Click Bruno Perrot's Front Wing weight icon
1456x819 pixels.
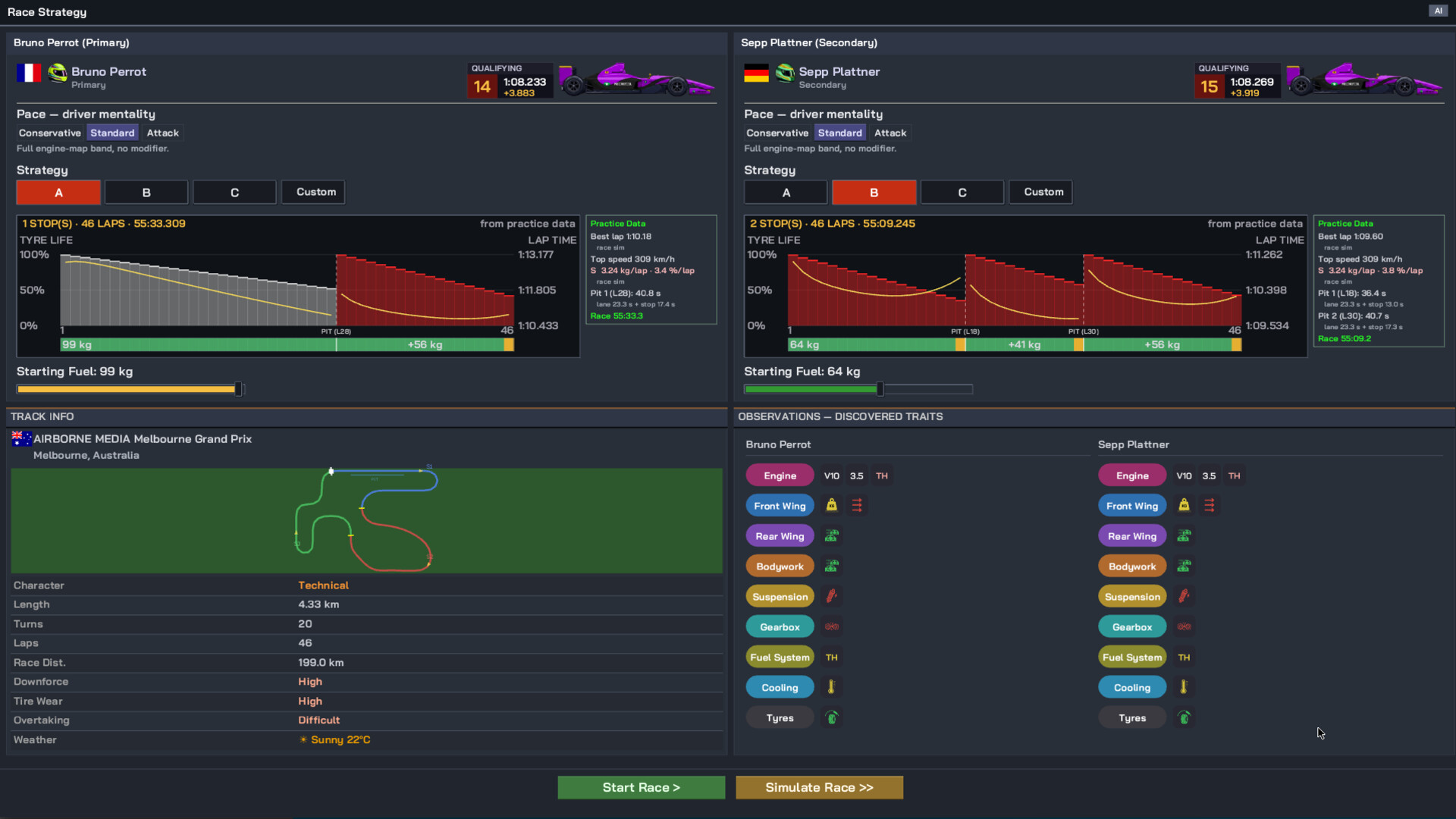(831, 505)
